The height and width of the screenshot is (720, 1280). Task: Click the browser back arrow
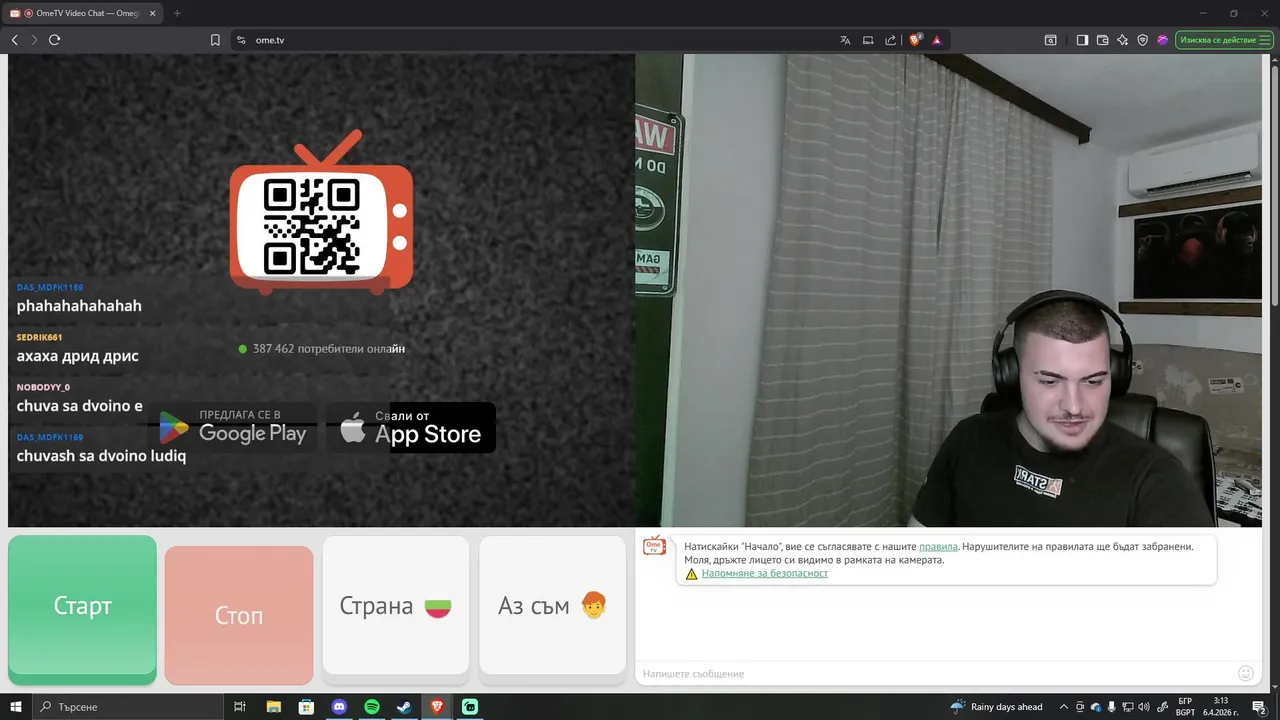(x=15, y=40)
